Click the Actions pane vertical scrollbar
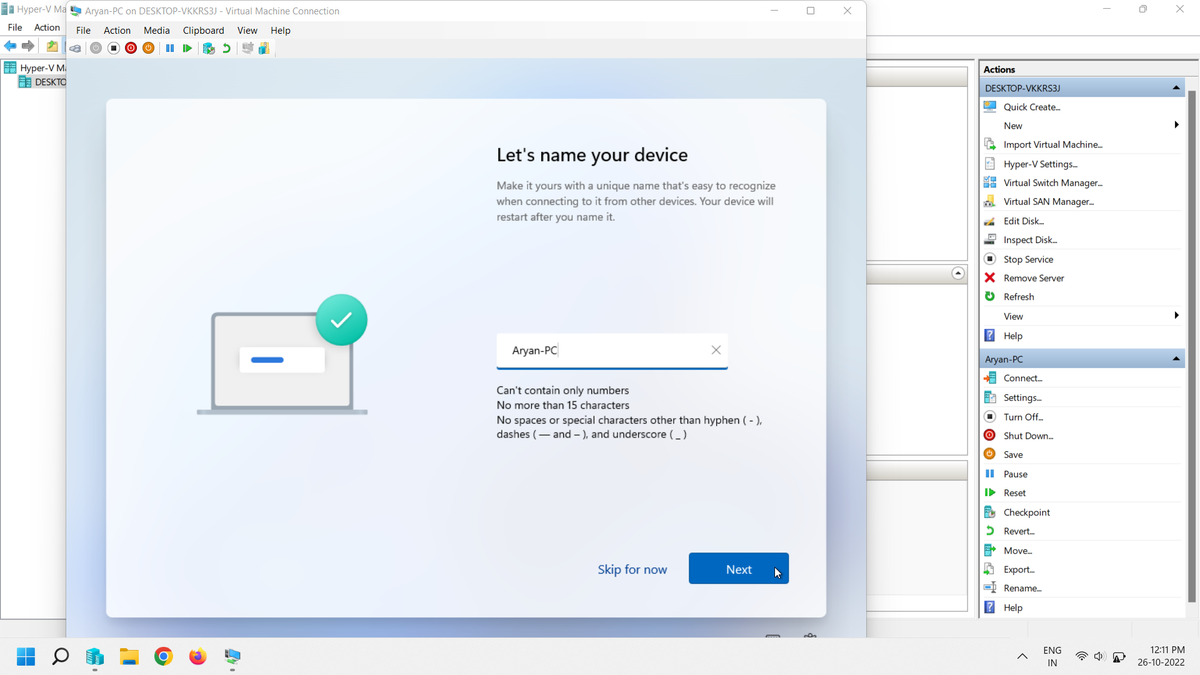 pos(1191,345)
